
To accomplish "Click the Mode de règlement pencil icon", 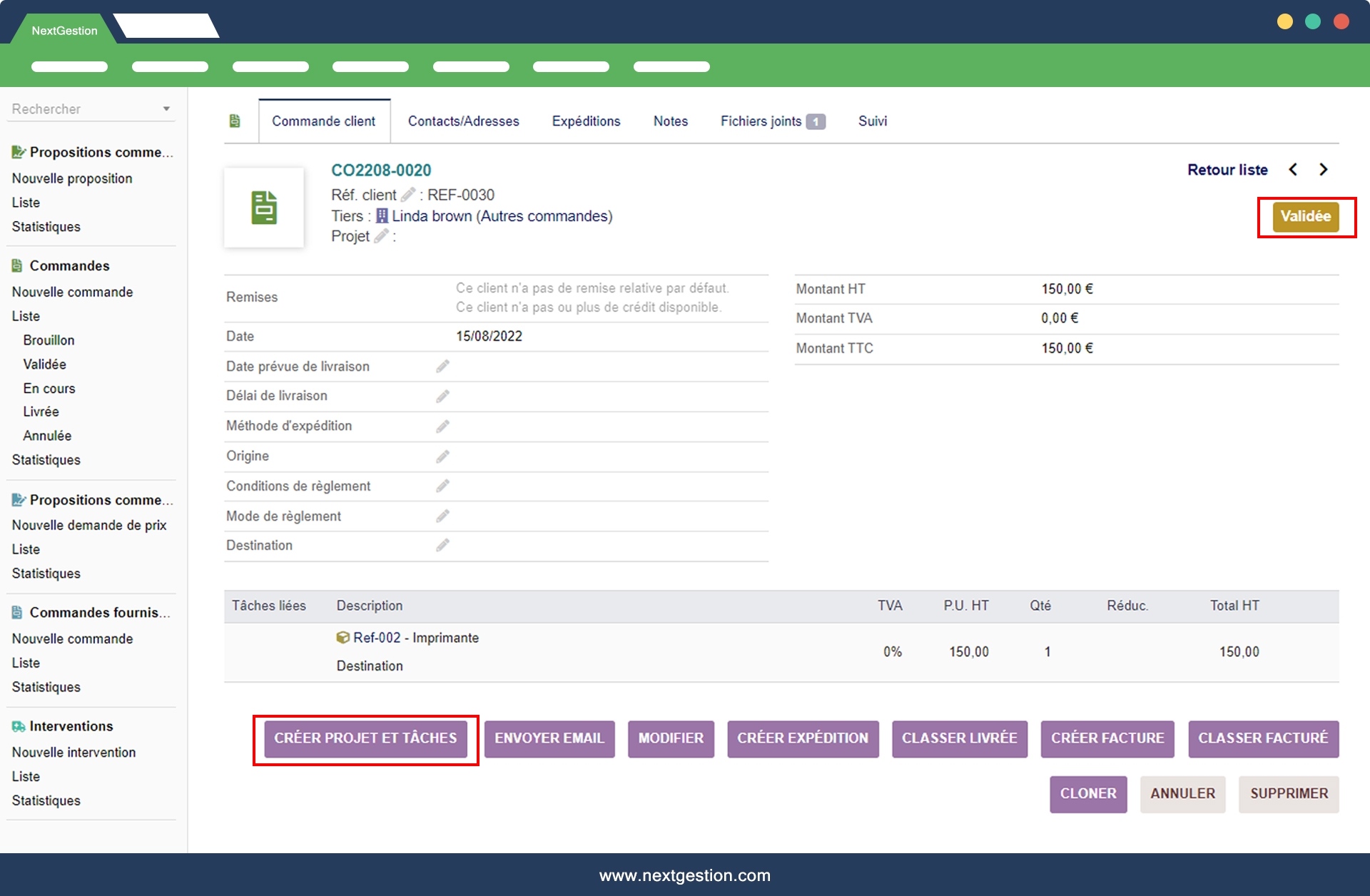I will pyautogui.click(x=442, y=516).
